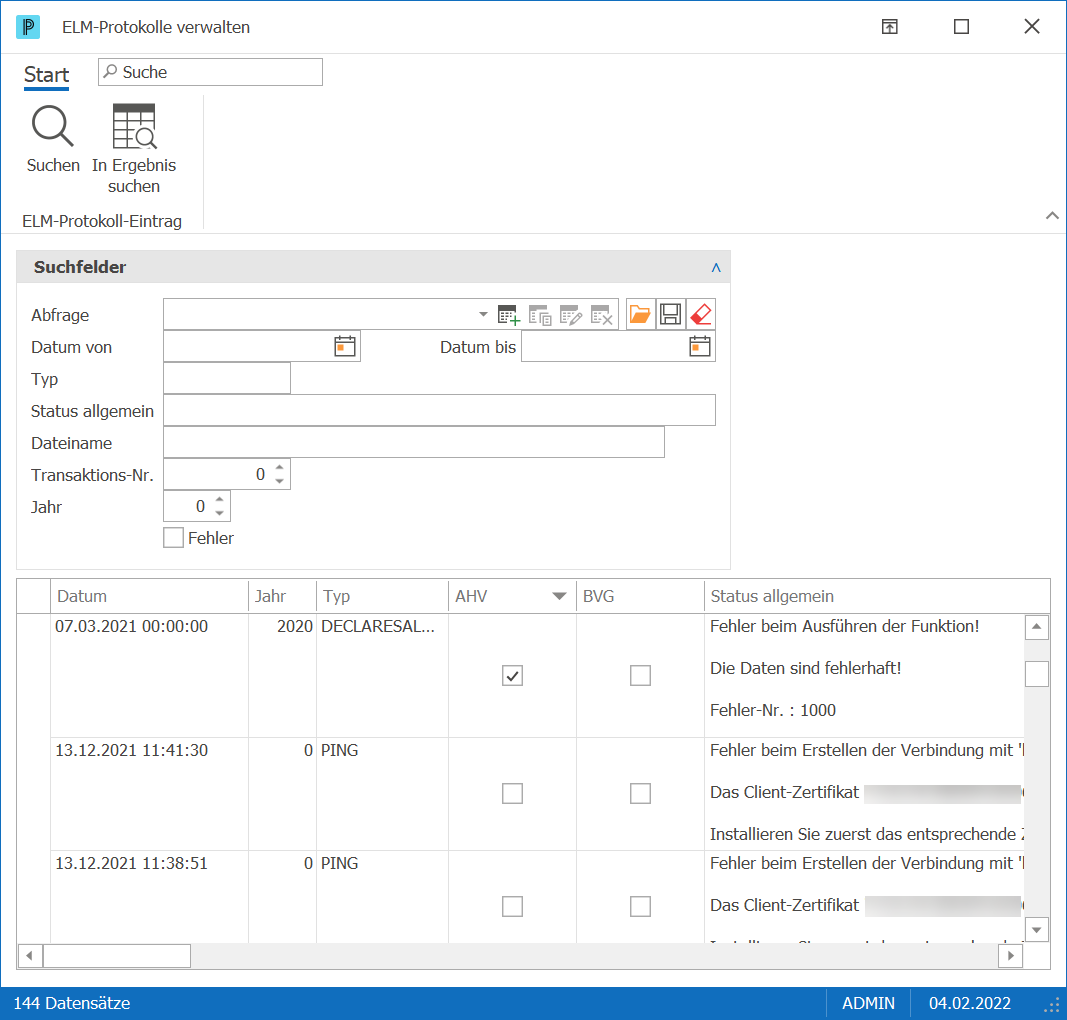Open the Datum bis calendar picker

click(x=700, y=346)
